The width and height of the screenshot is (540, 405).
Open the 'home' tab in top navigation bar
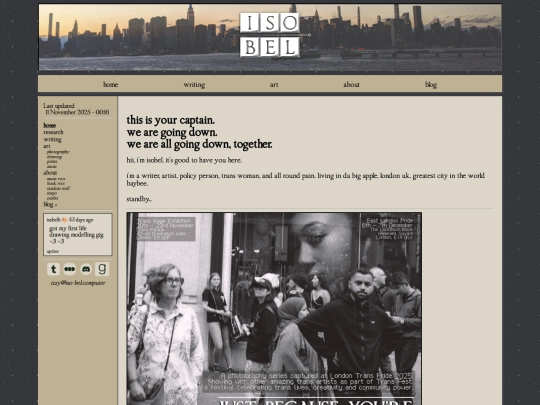click(x=111, y=85)
